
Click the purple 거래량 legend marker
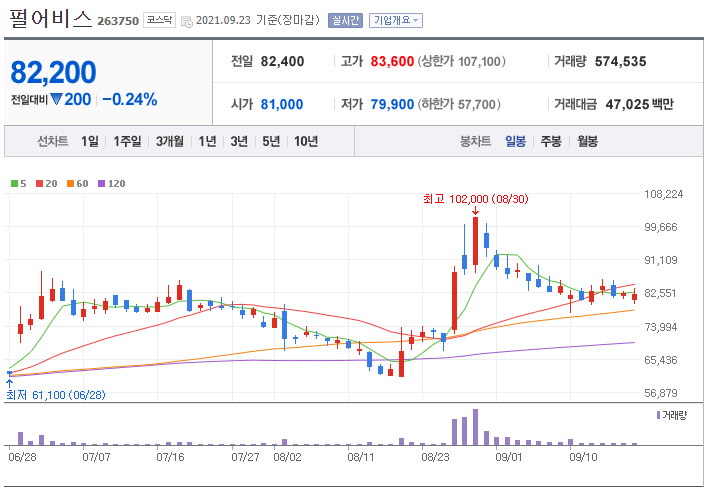[658, 415]
